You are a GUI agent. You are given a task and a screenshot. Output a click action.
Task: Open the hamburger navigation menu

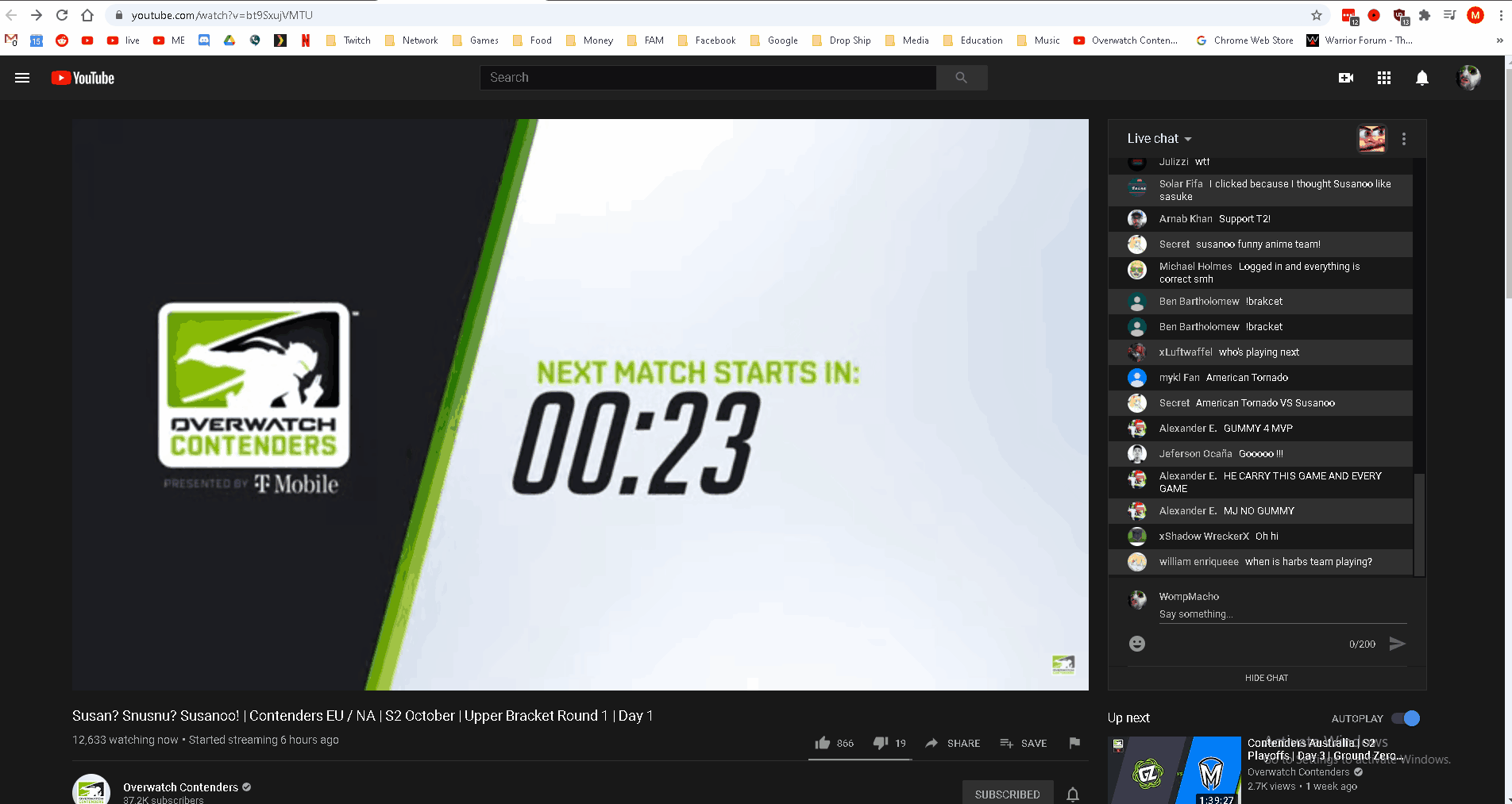pyautogui.click(x=21, y=77)
